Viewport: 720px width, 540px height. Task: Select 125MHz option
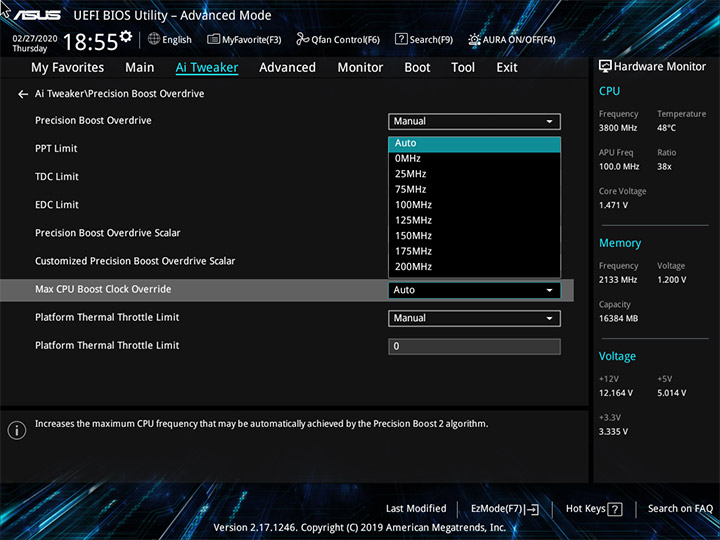click(474, 220)
